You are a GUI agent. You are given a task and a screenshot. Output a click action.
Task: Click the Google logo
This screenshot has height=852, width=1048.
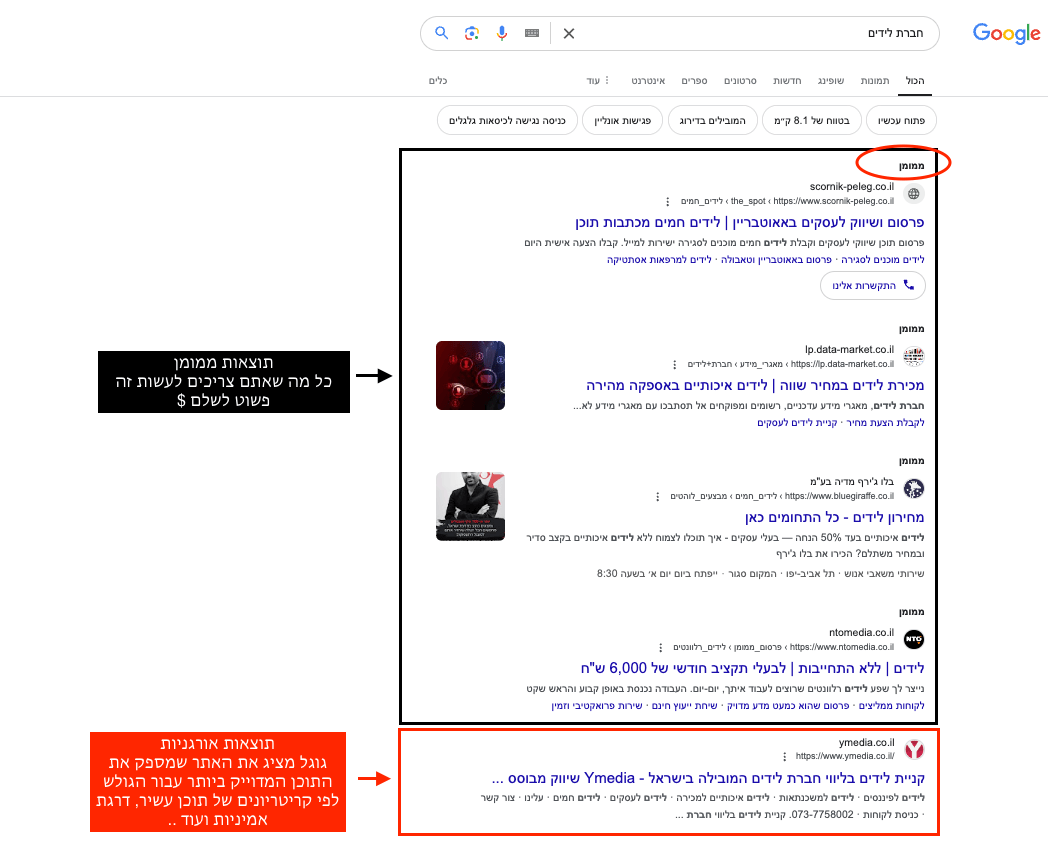point(1006,33)
